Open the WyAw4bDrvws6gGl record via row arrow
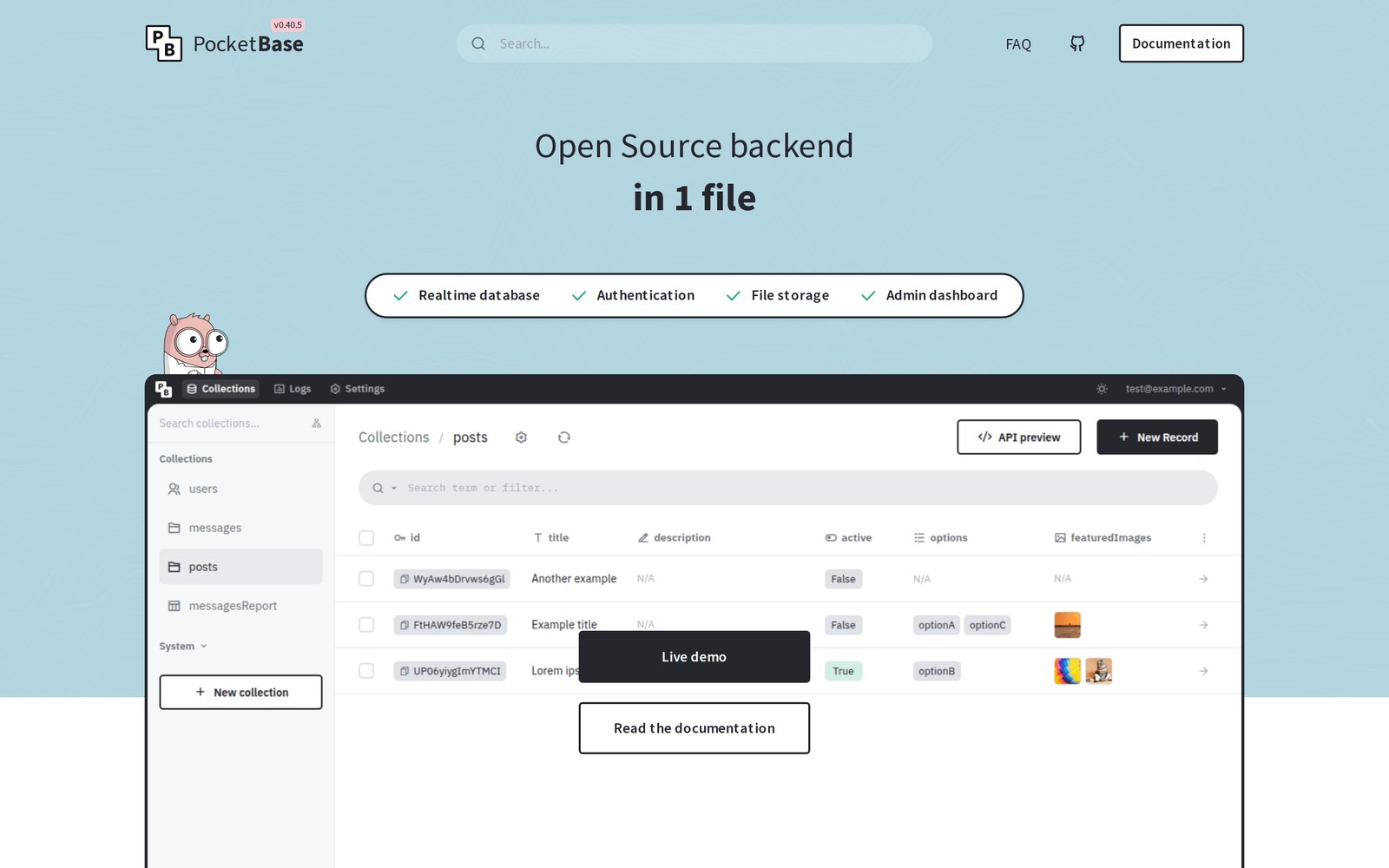Screen dimensions: 1389x868 [1203, 579]
